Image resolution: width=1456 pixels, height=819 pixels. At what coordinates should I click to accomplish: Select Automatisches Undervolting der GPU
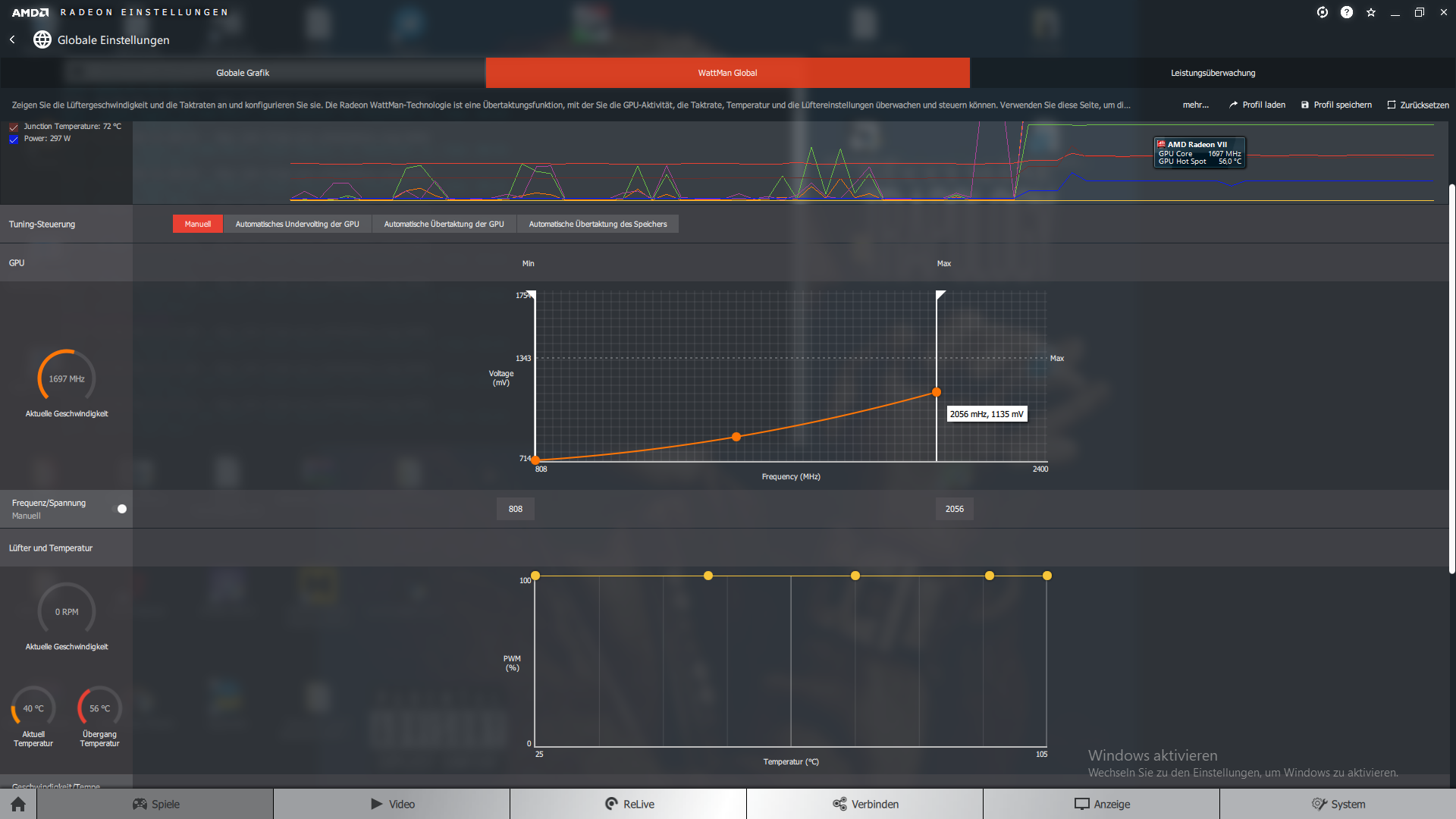pos(297,224)
